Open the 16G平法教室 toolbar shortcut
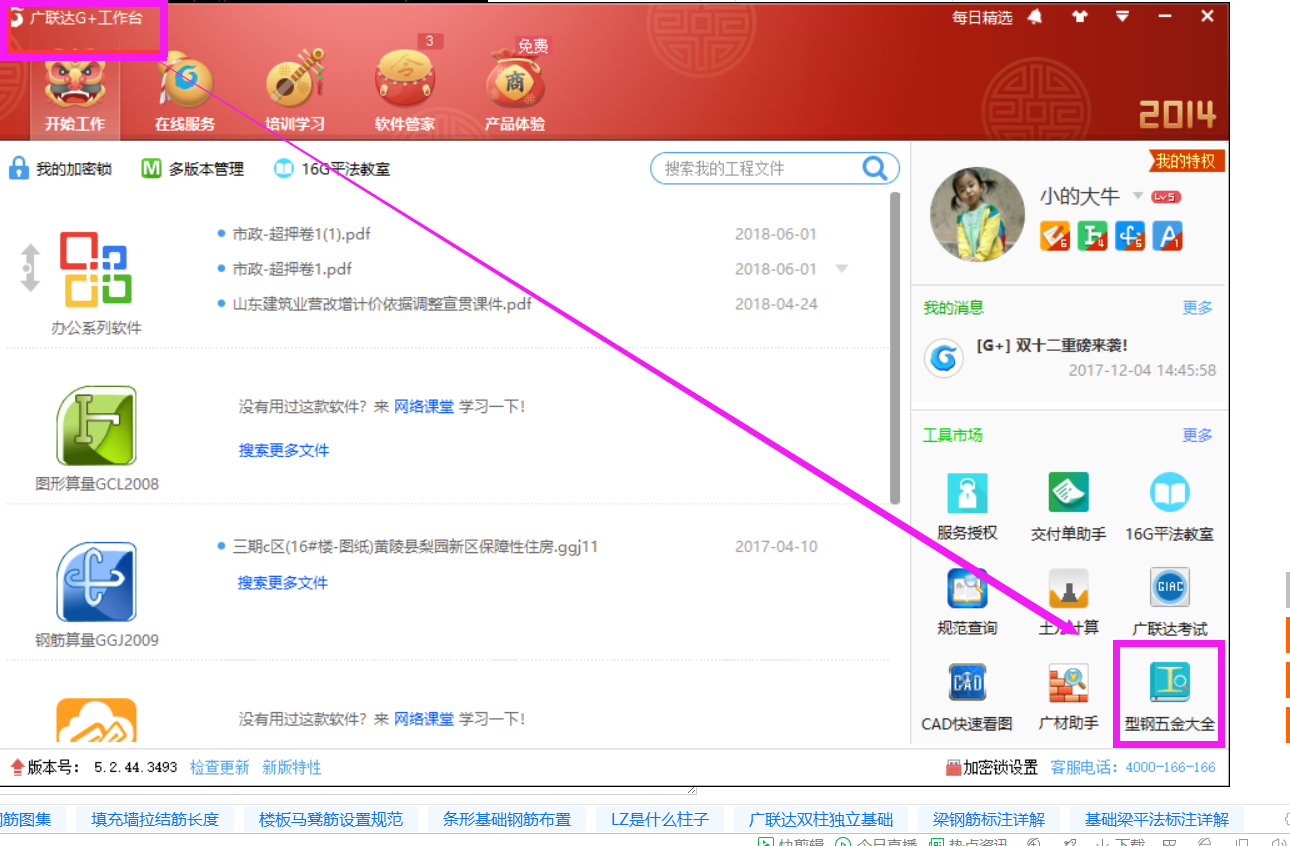 tap(332, 169)
